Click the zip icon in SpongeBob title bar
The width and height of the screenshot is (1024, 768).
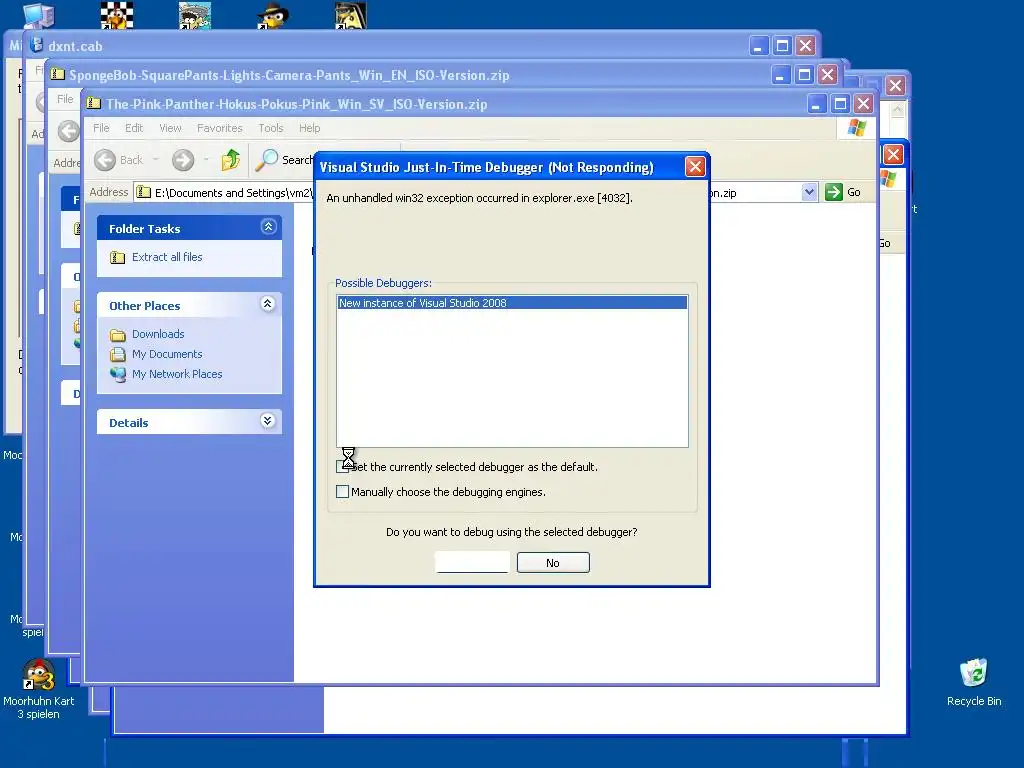pyautogui.click(x=57, y=74)
